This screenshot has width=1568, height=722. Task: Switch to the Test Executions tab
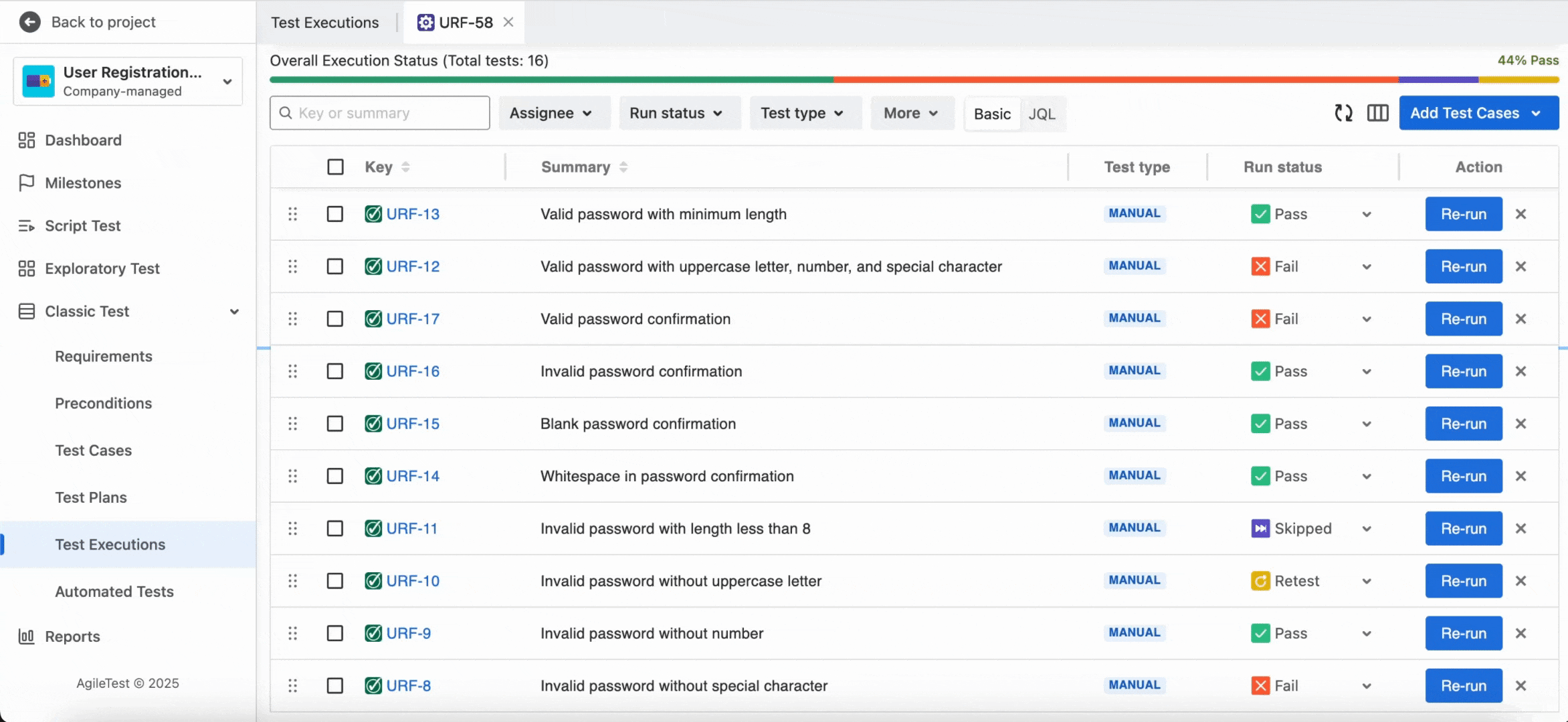pyautogui.click(x=324, y=23)
